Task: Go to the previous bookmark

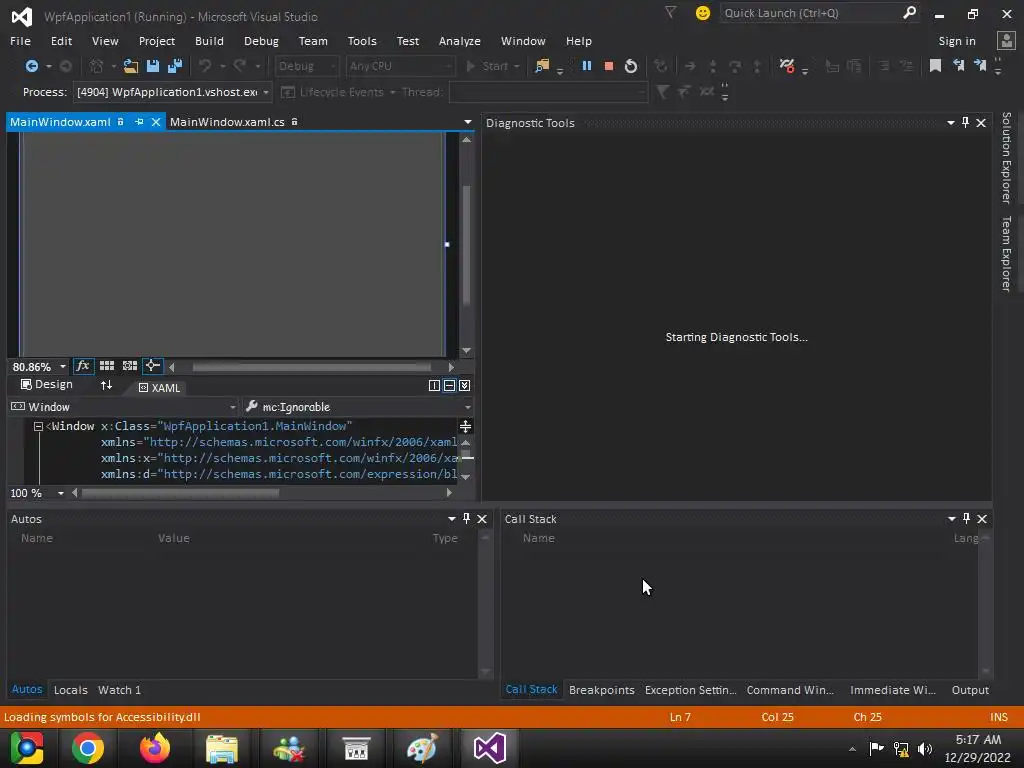Action: 958,66
